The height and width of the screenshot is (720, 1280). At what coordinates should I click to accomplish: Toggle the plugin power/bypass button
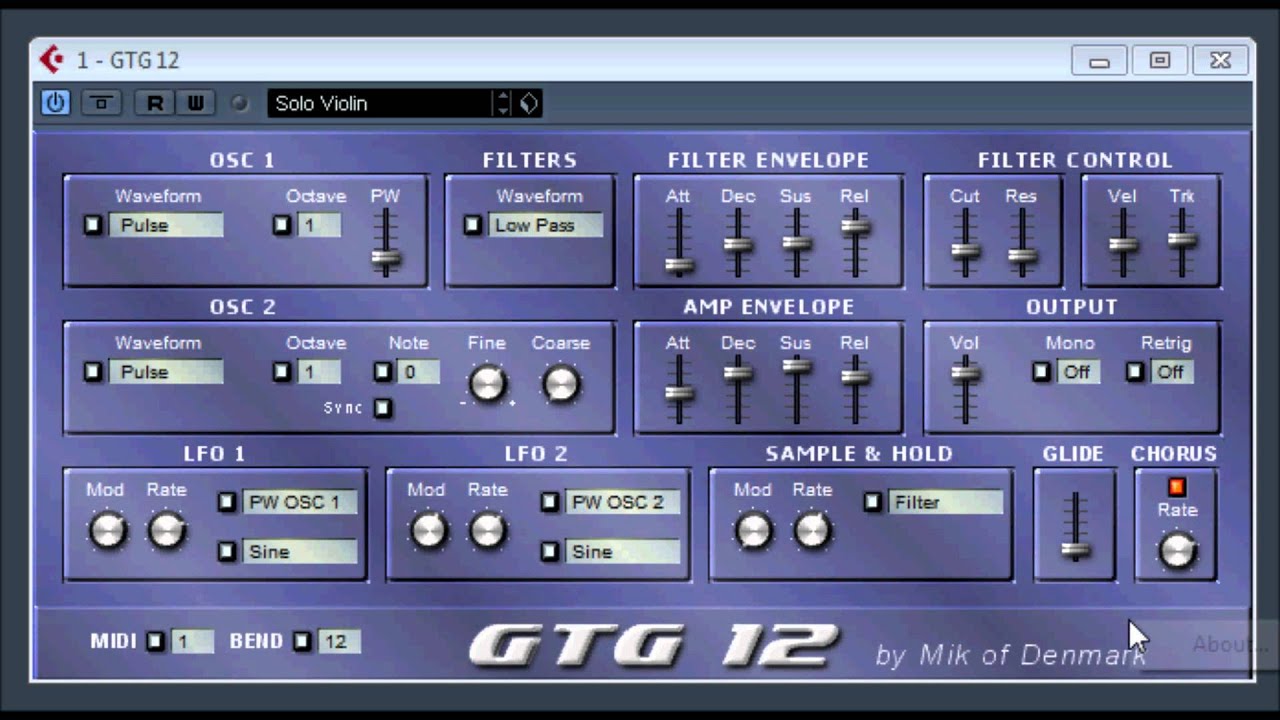click(x=55, y=102)
